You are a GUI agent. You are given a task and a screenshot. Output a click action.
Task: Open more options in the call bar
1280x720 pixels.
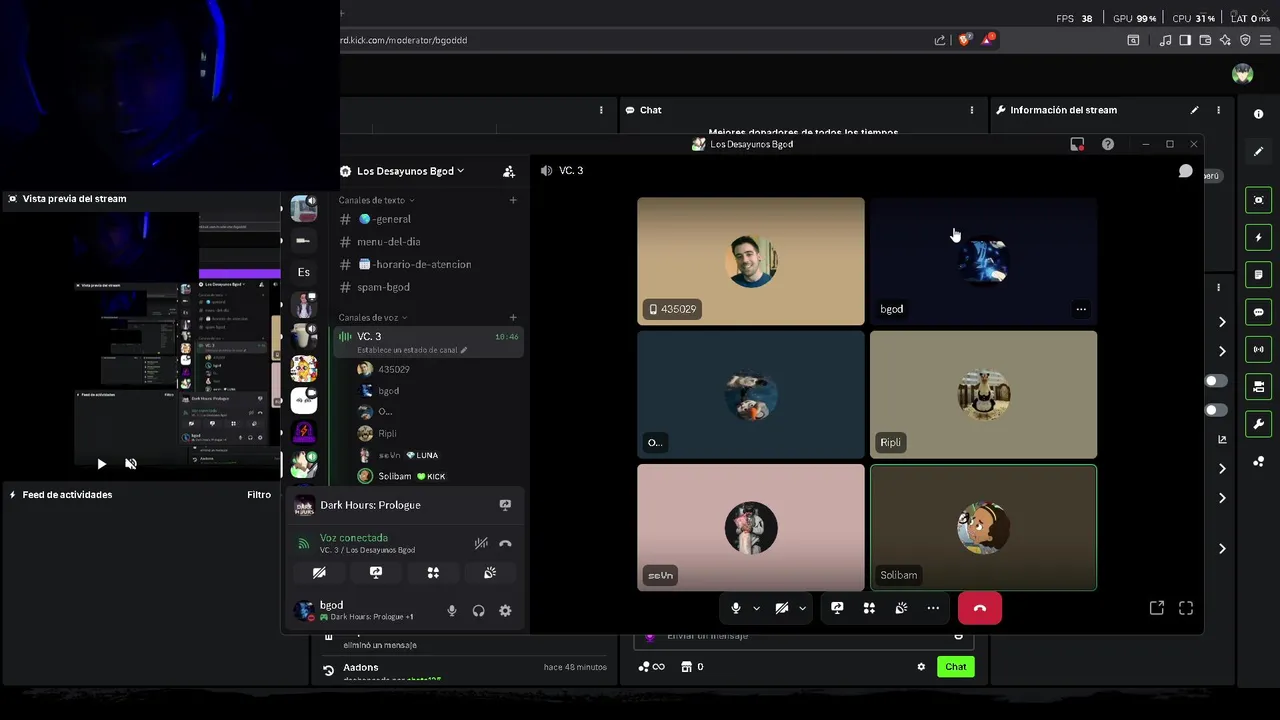(933, 608)
